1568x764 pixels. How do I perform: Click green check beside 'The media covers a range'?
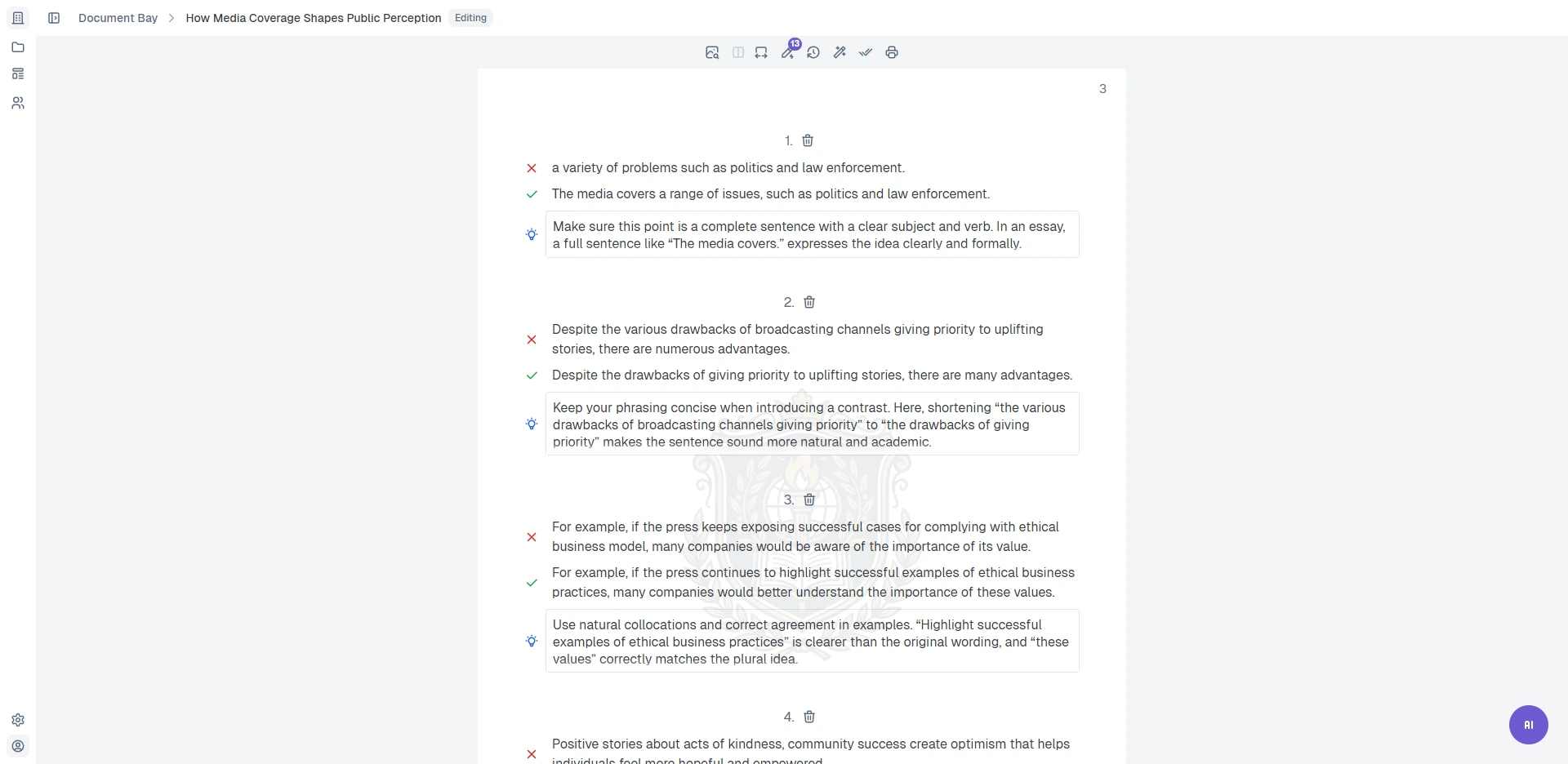click(x=532, y=194)
